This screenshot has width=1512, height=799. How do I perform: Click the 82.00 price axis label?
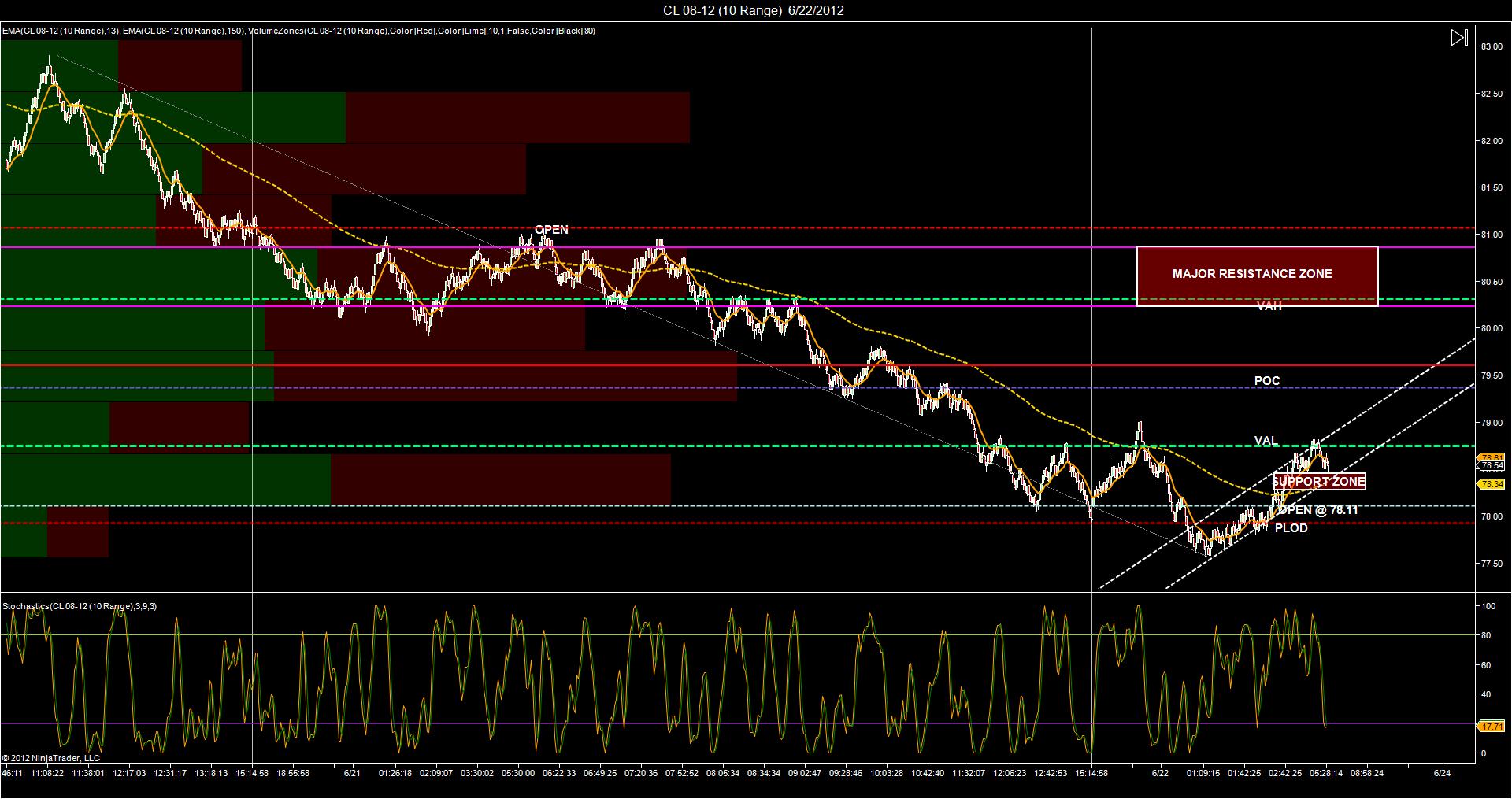1492,142
